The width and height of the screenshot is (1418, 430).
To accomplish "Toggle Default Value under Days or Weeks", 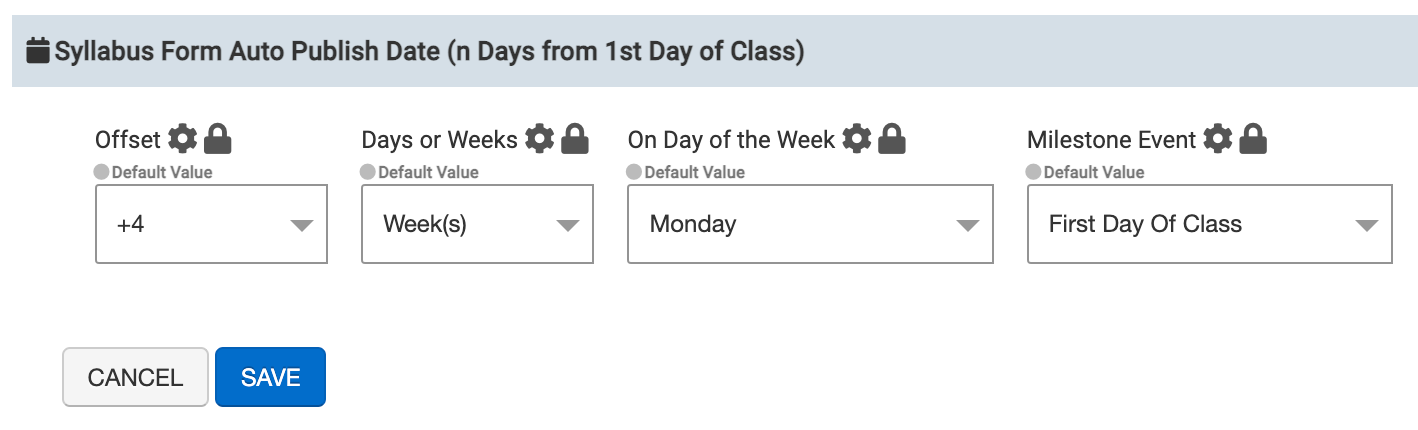I will click(367, 172).
